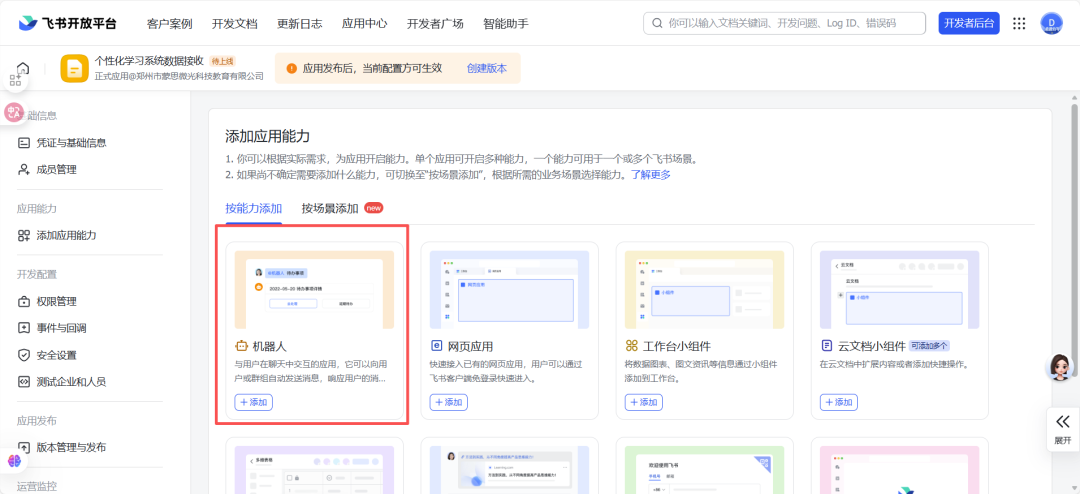Click the web app icon next to 网页应用
Screen dimensions: 1080x494
tap(436, 346)
